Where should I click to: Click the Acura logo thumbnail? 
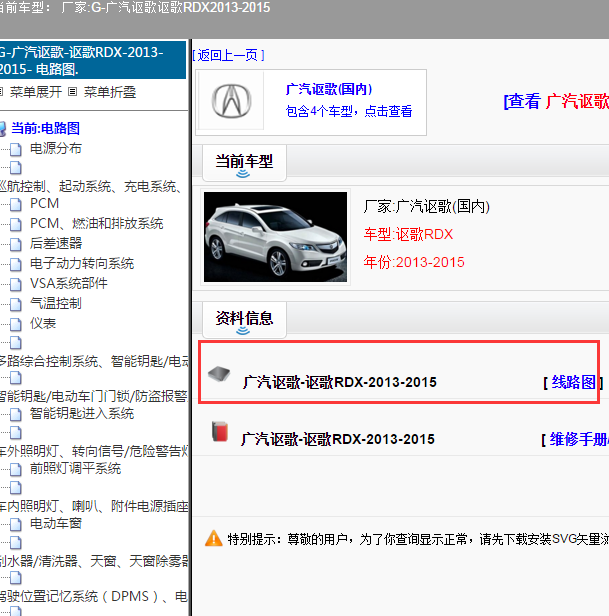[x=231, y=101]
